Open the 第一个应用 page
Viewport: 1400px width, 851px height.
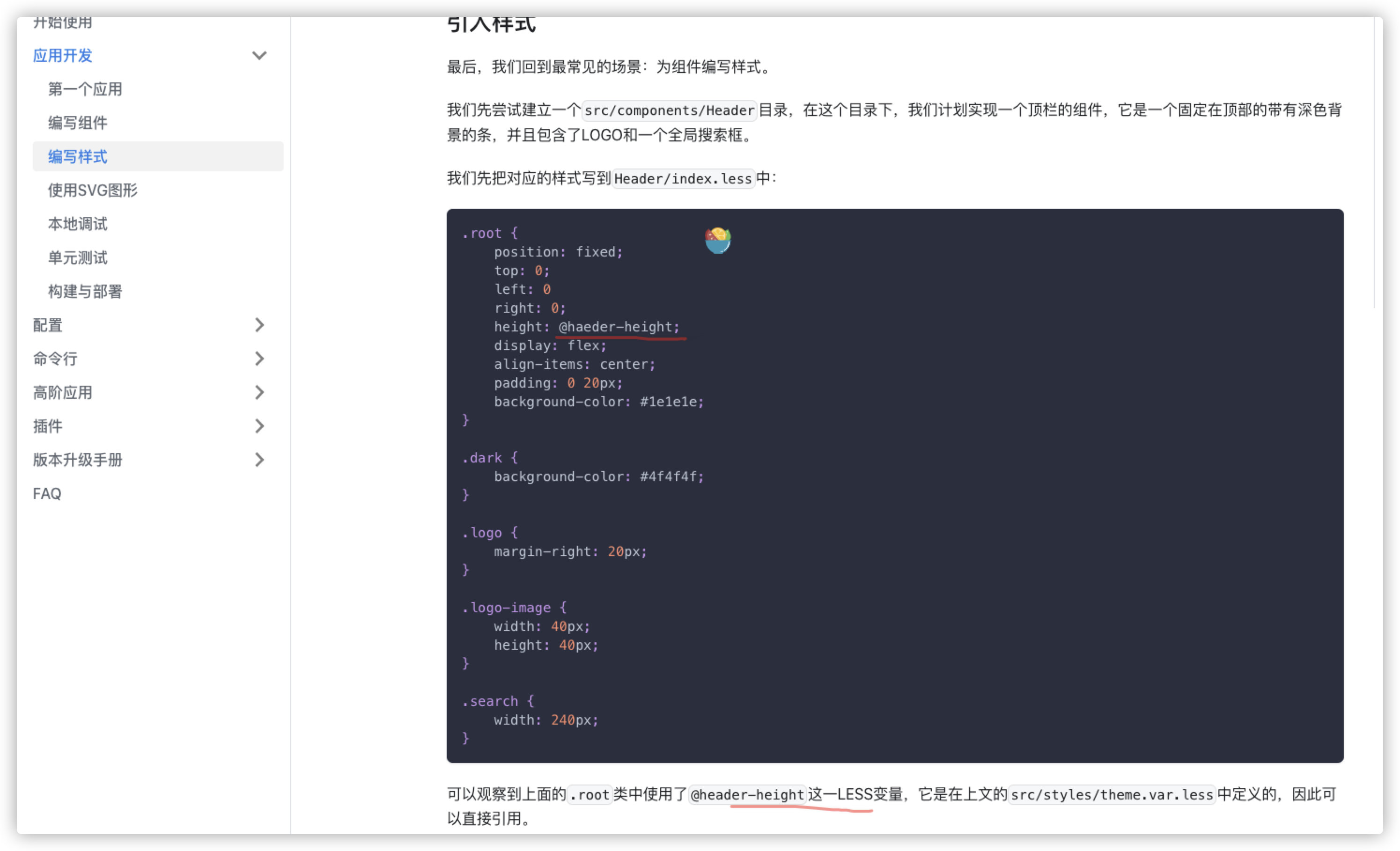pos(84,88)
